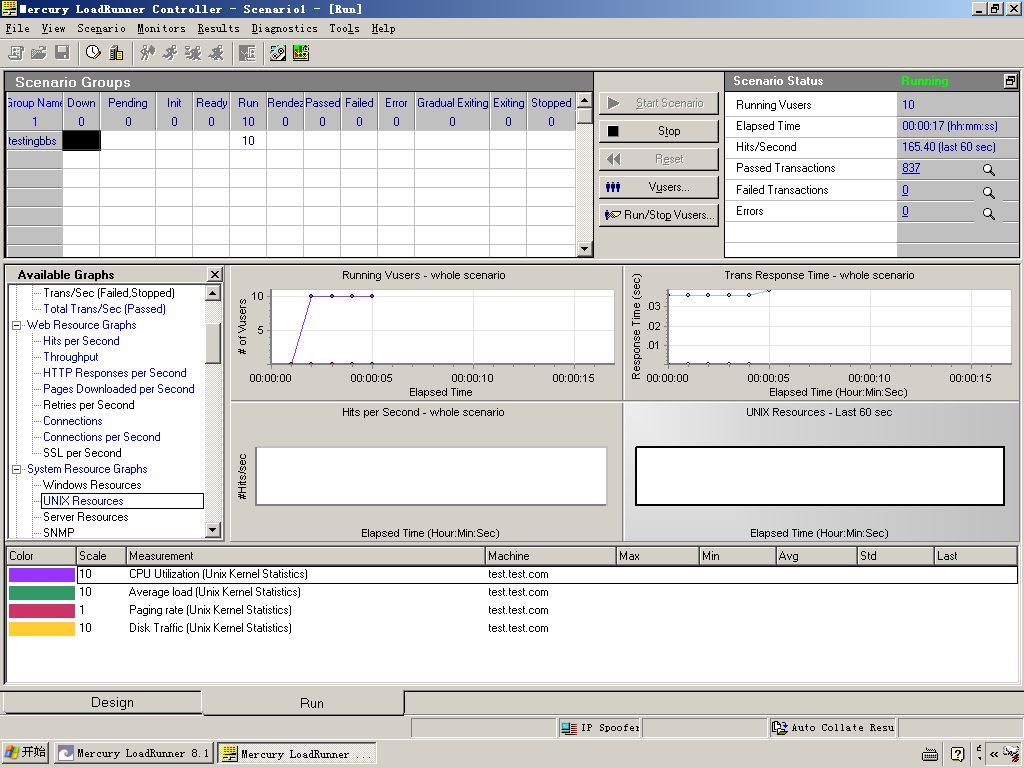Viewport: 1024px width, 768px height.
Task: Click the Stop Vusers crossed runner icon
Action: click(x=216, y=53)
